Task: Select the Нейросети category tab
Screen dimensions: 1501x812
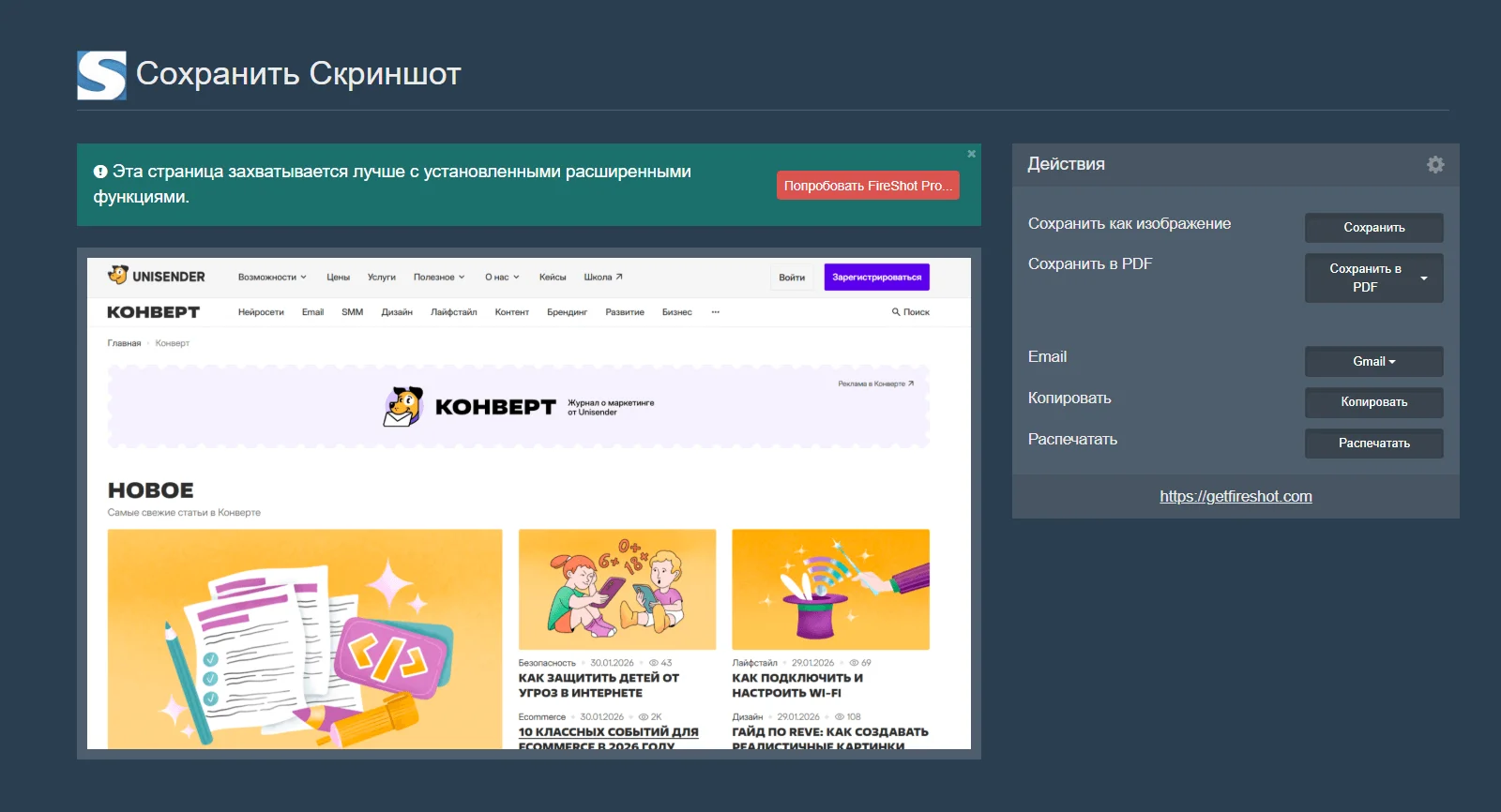Action: (x=261, y=312)
